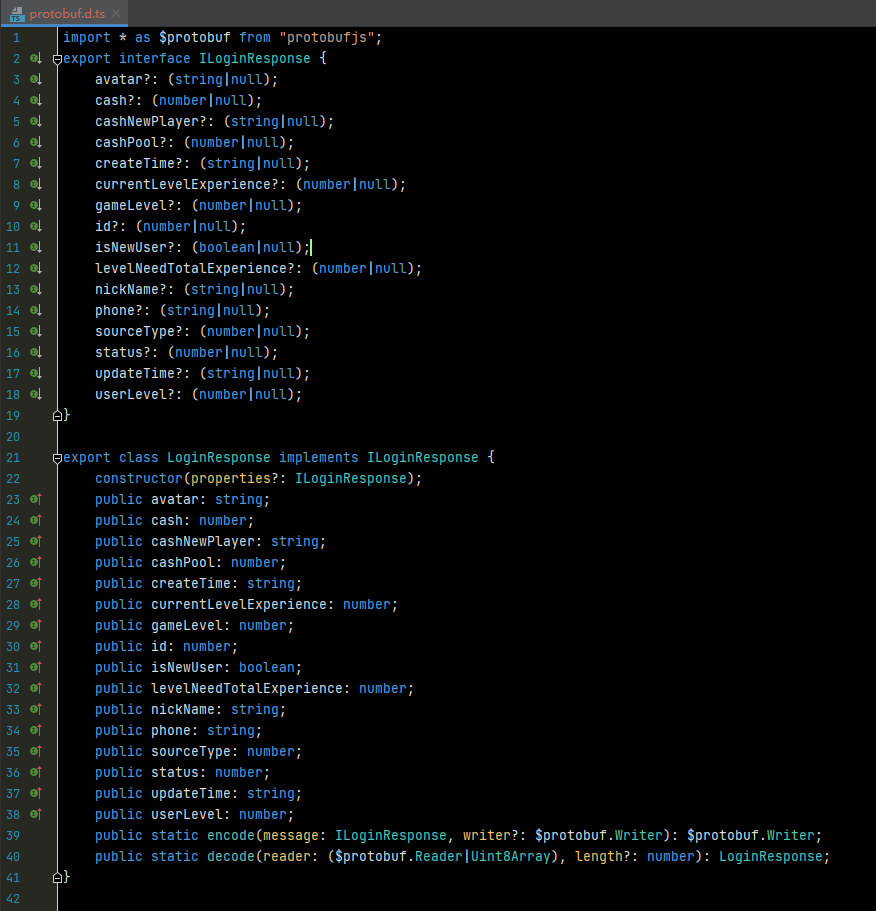Click the gutter icon beside userLevel? on line 18

(x=35, y=394)
